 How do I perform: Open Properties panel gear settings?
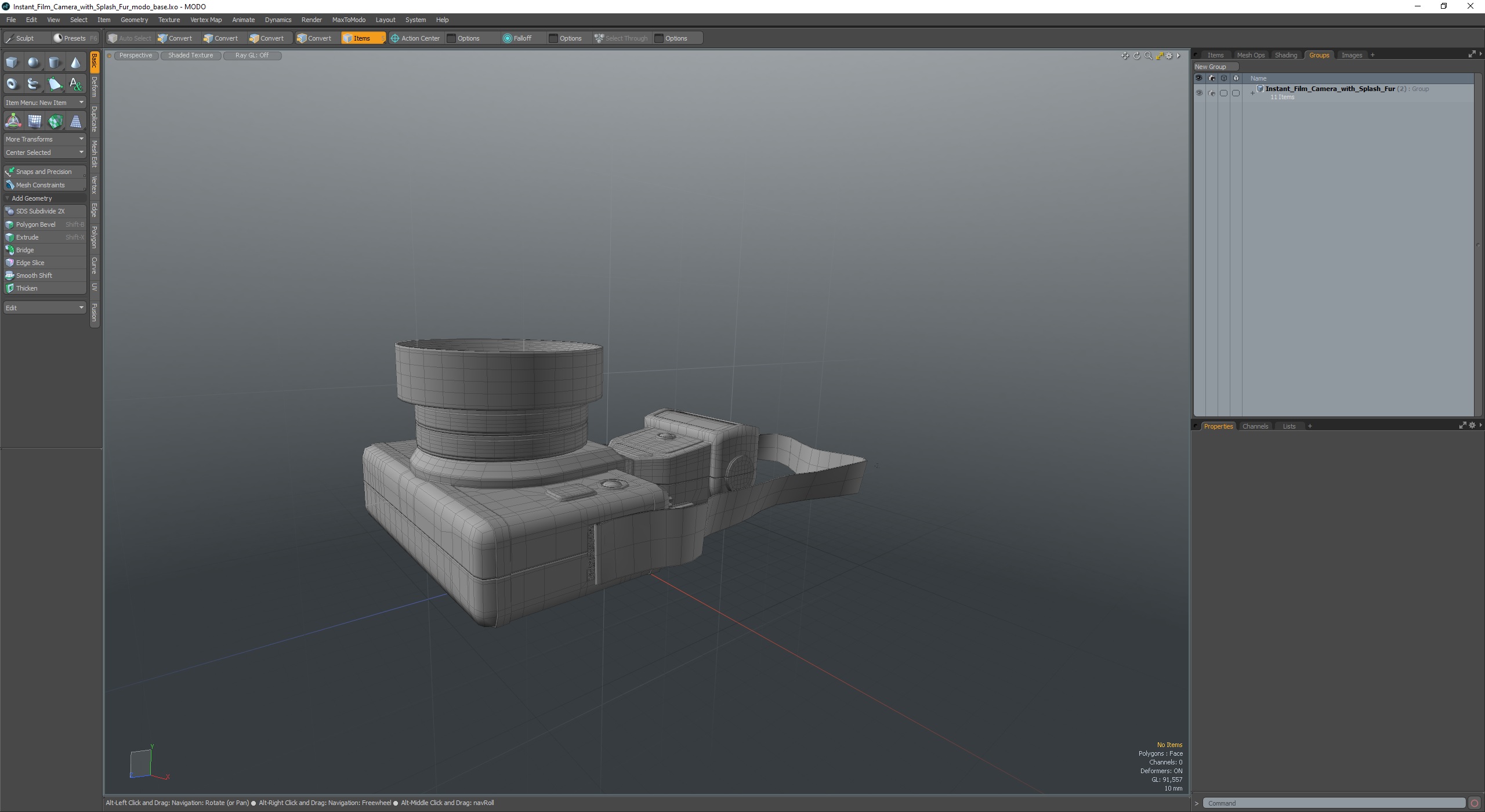tap(1472, 426)
